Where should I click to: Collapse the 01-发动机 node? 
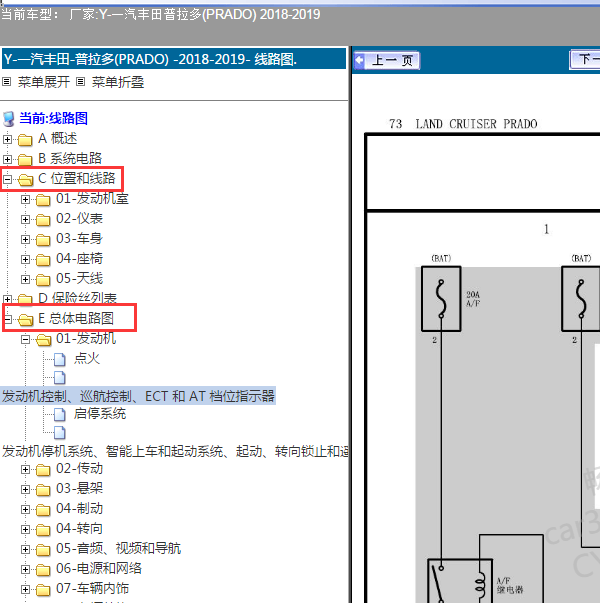click(25, 339)
